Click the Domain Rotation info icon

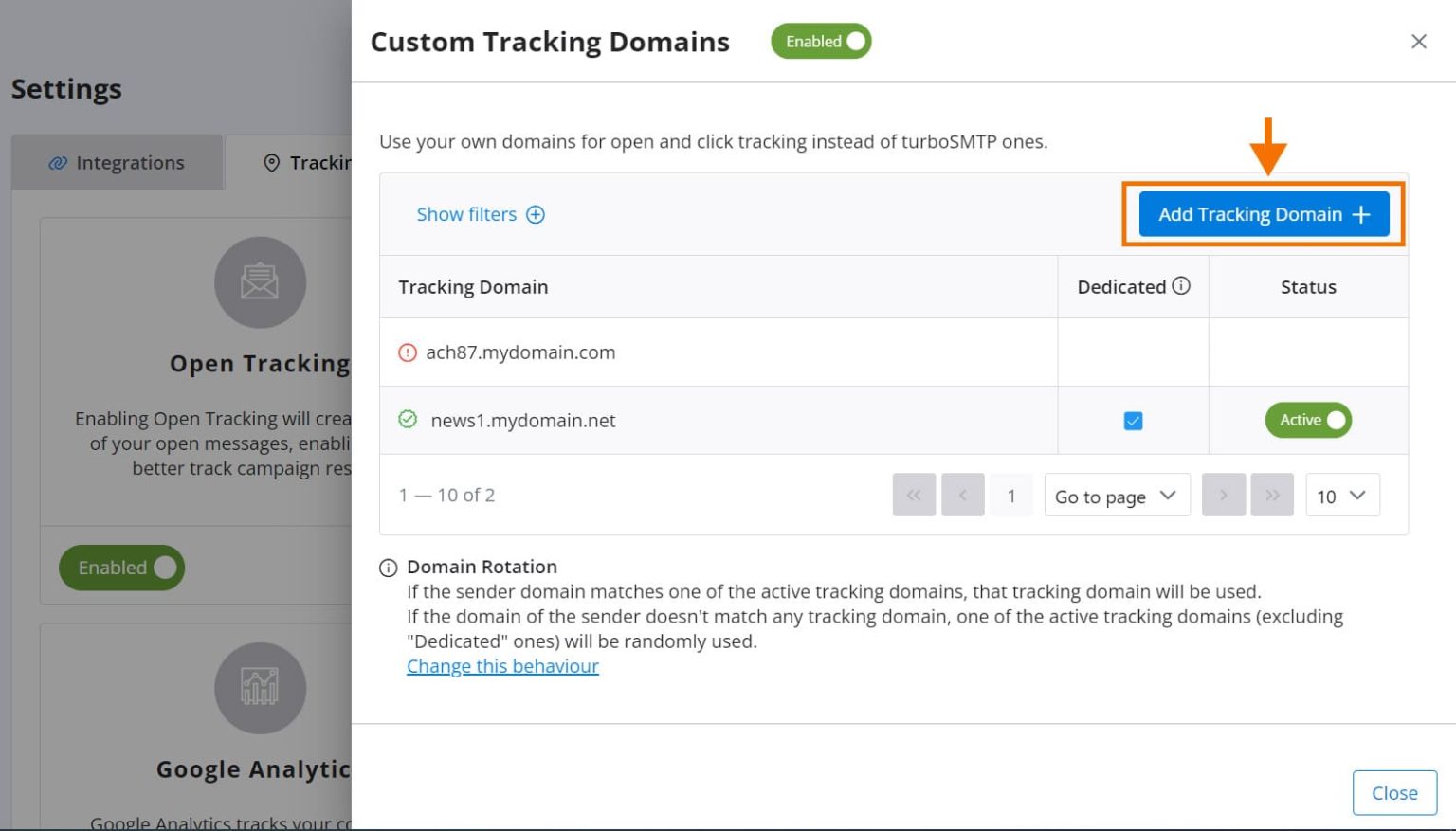coord(388,567)
